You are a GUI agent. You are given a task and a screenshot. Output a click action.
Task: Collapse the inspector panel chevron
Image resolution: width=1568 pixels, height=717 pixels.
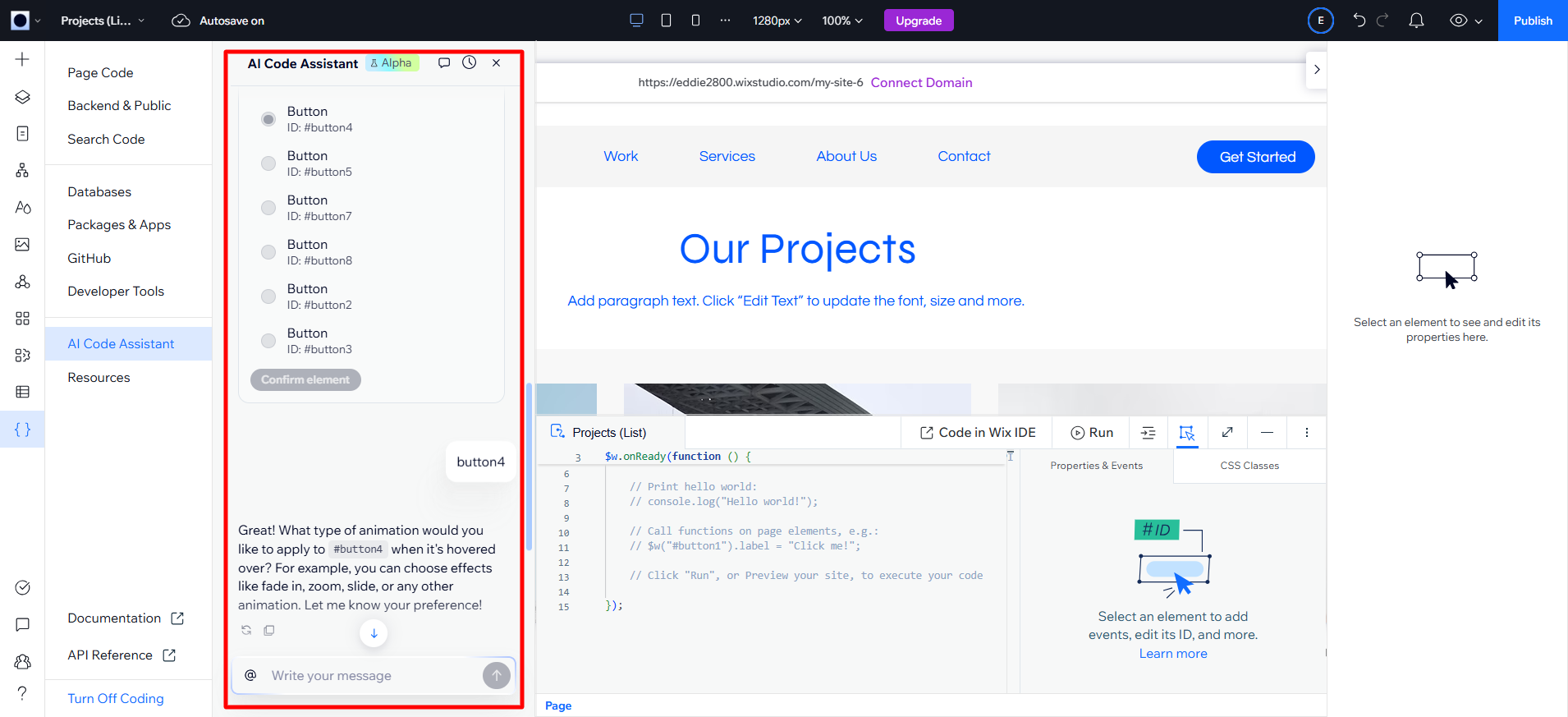pos(1316,70)
